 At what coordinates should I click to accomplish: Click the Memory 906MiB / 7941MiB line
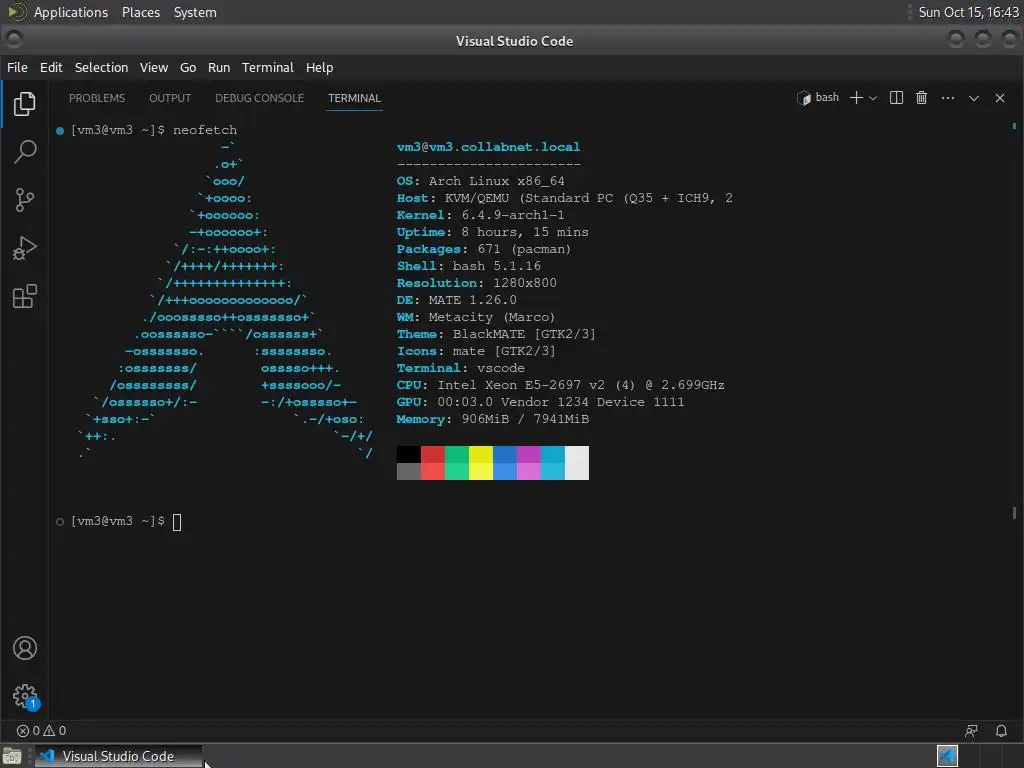pyautogui.click(x=492, y=419)
